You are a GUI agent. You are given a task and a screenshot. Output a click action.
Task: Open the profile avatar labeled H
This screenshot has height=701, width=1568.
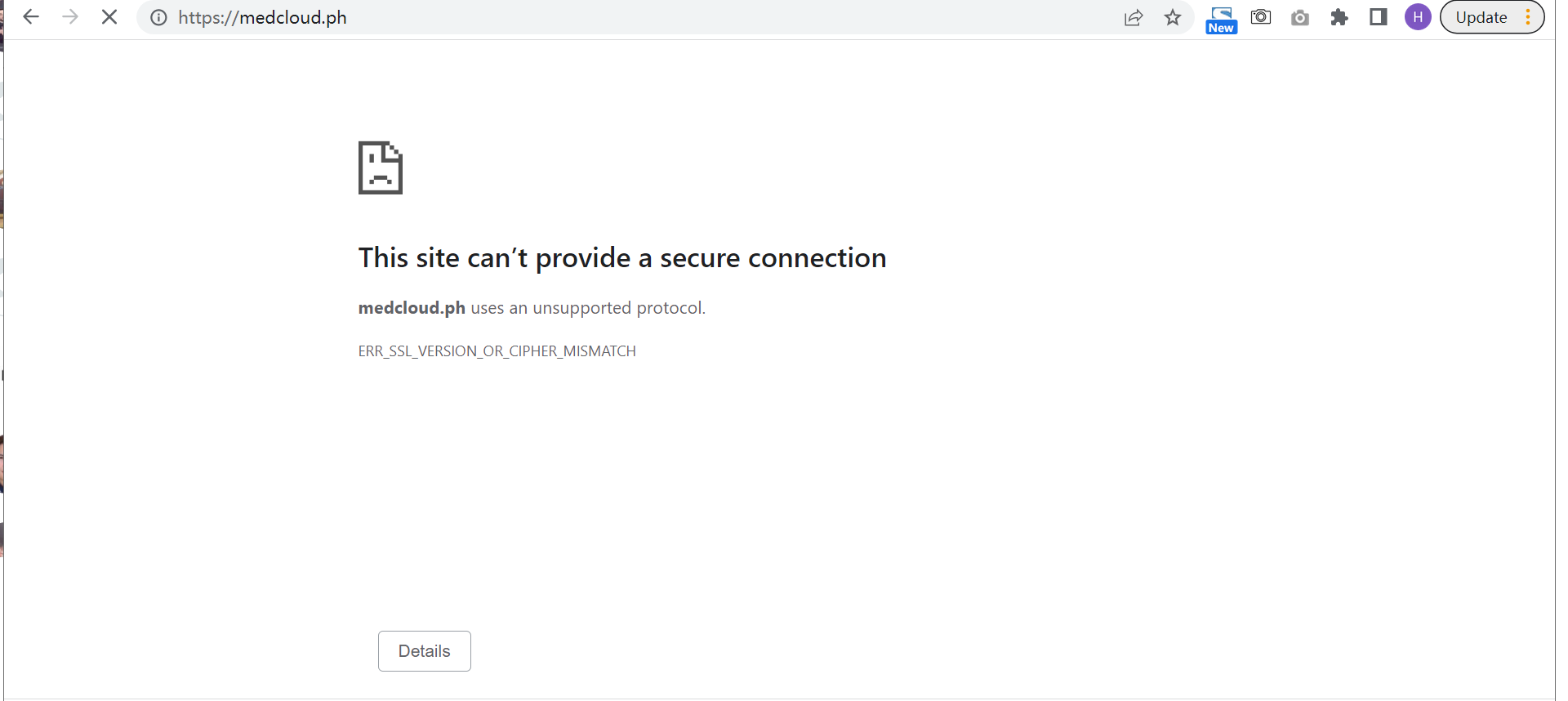[1418, 17]
